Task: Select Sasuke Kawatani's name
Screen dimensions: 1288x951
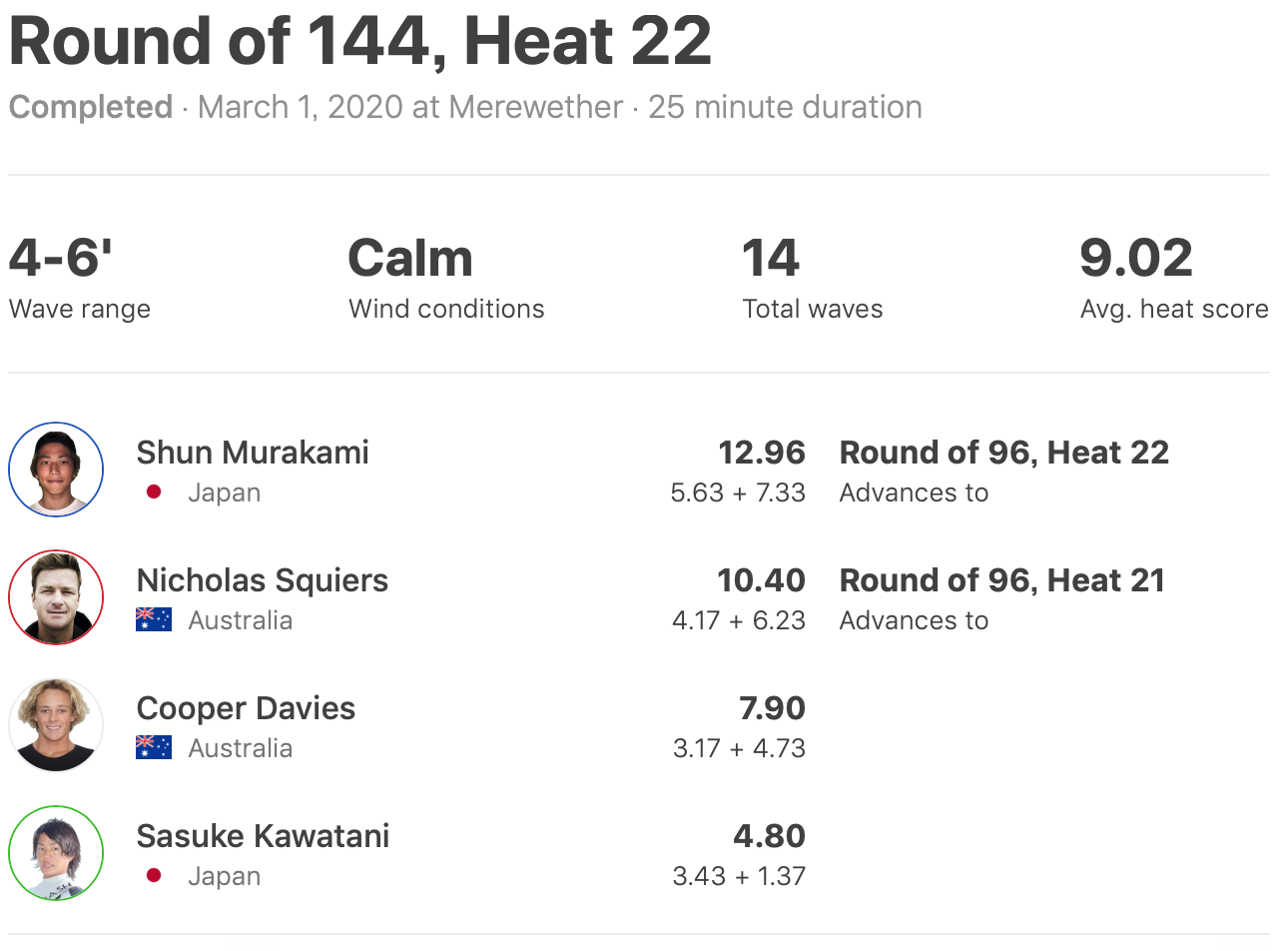Action: point(263,836)
